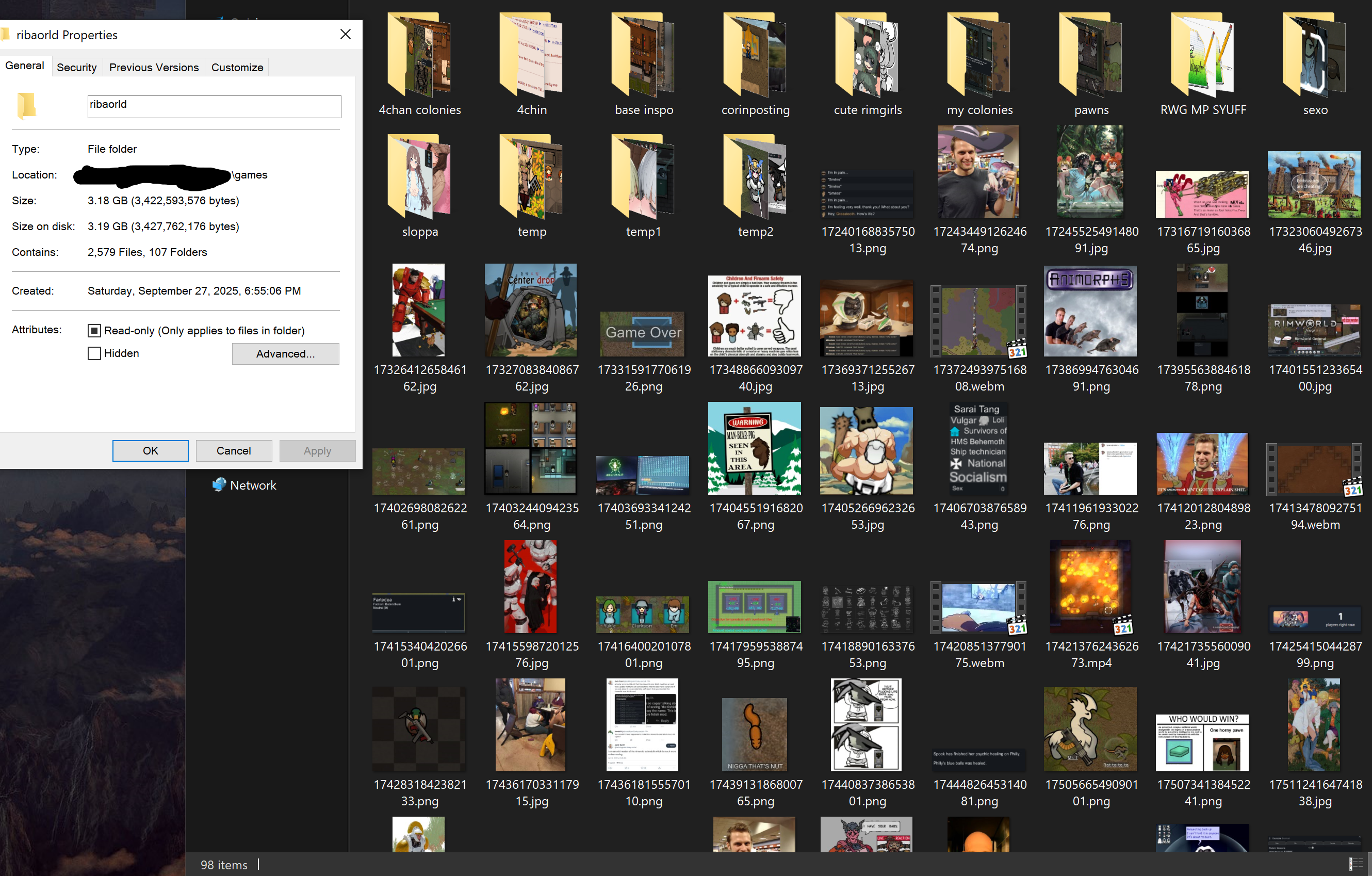Viewport: 1372px width, 876px height.
Task: Enable the Hidden attribute checkbox
Action: [x=94, y=353]
